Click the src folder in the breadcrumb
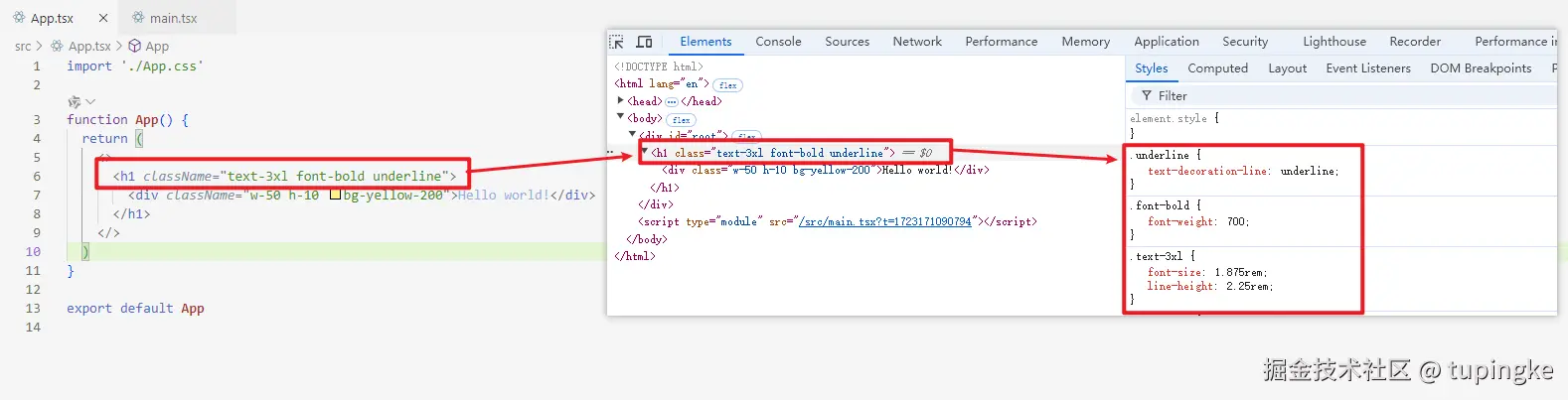The image size is (1568, 400). [x=23, y=46]
